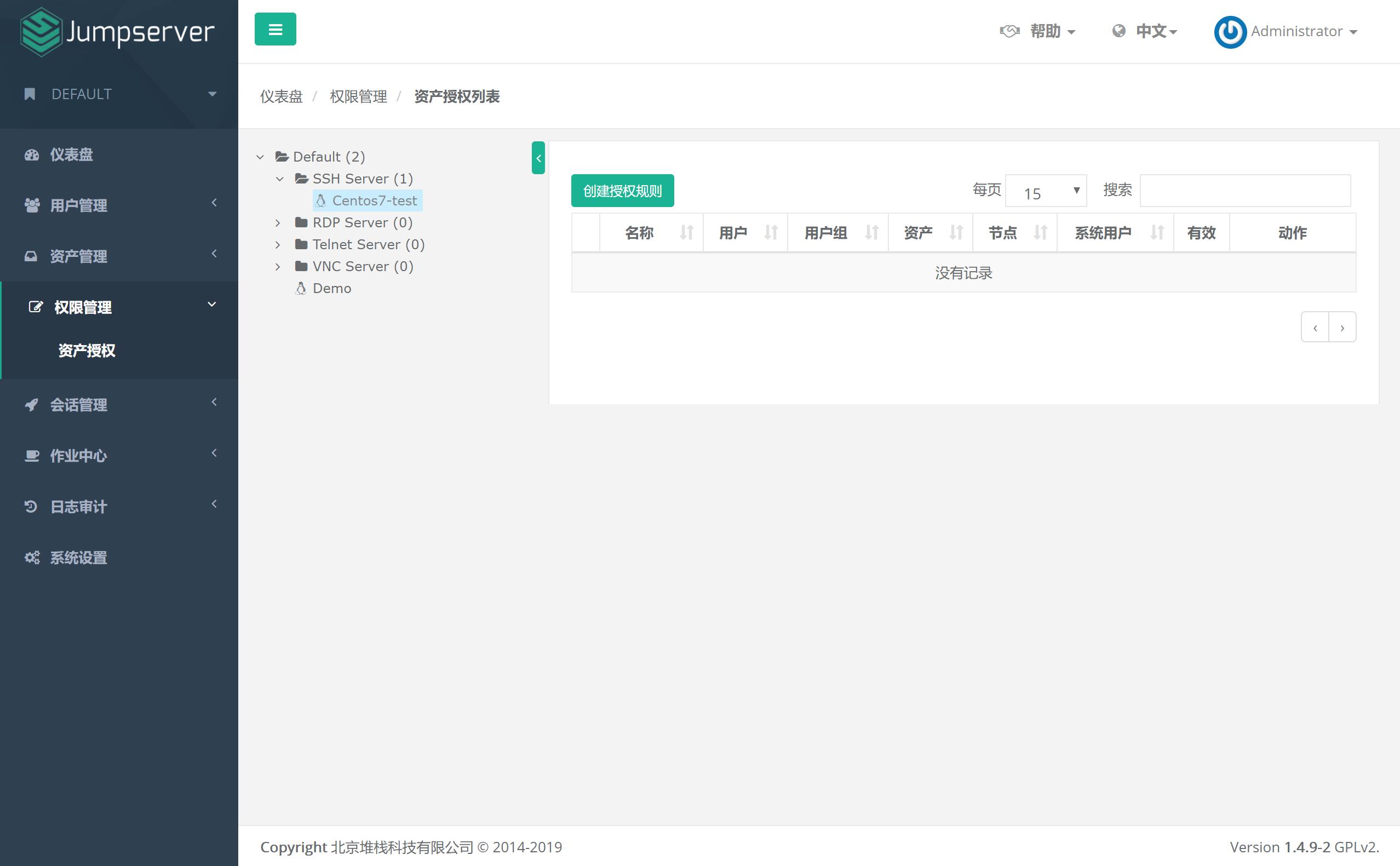Sort table by 节点 column
Viewport: 1400px width, 866px height.
point(1015,233)
